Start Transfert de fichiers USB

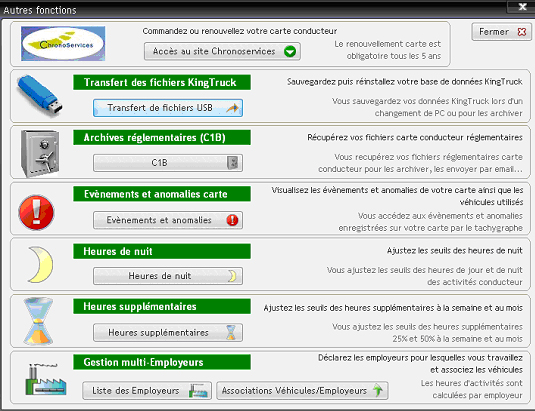pyautogui.click(x=168, y=108)
